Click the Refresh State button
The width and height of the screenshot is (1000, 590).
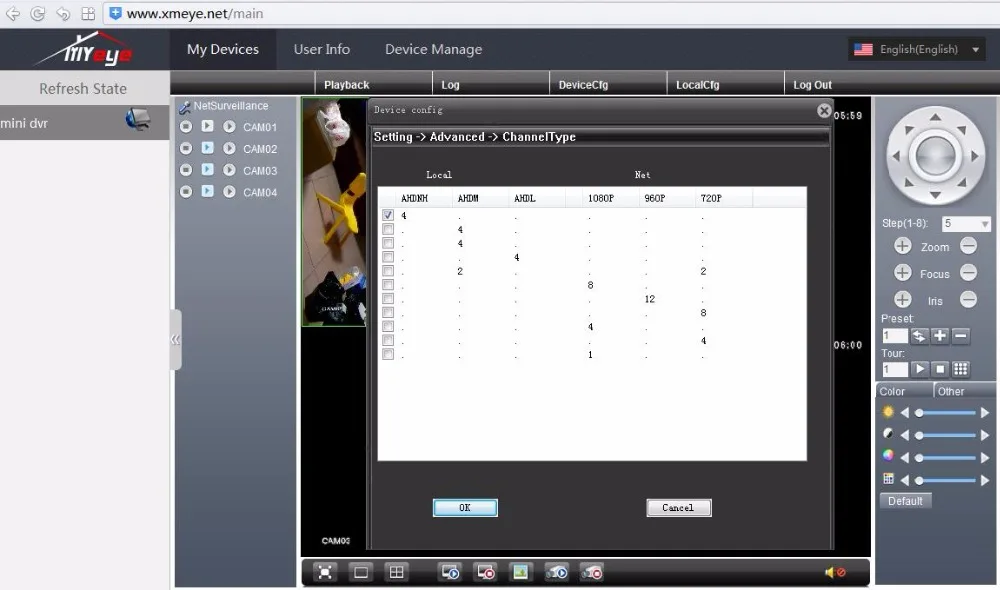point(84,88)
